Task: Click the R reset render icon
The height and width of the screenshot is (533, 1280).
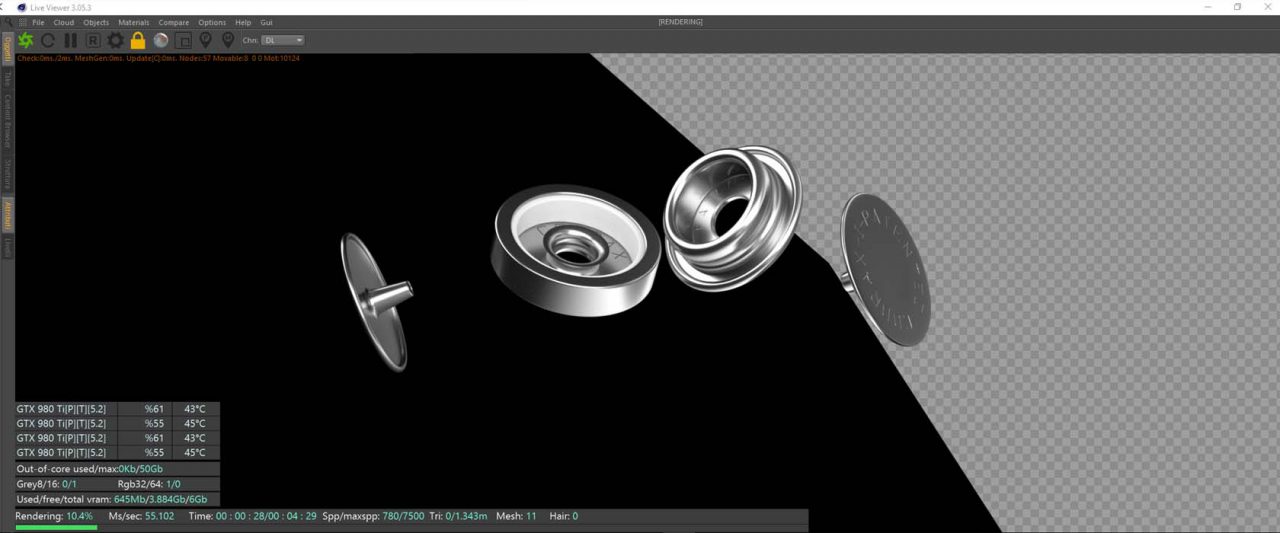Action: coord(93,41)
